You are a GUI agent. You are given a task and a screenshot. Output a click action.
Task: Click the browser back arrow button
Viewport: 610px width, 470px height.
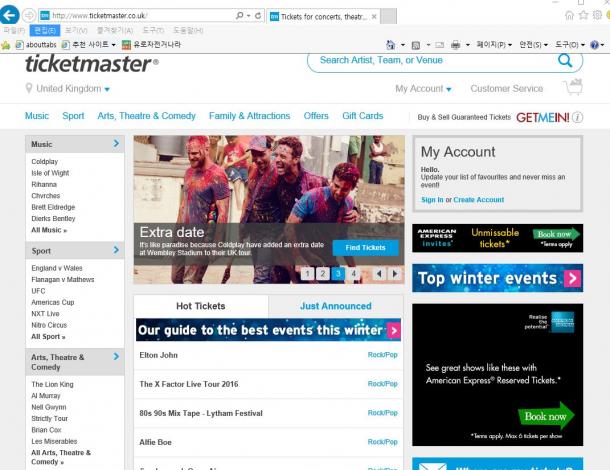(9, 16)
